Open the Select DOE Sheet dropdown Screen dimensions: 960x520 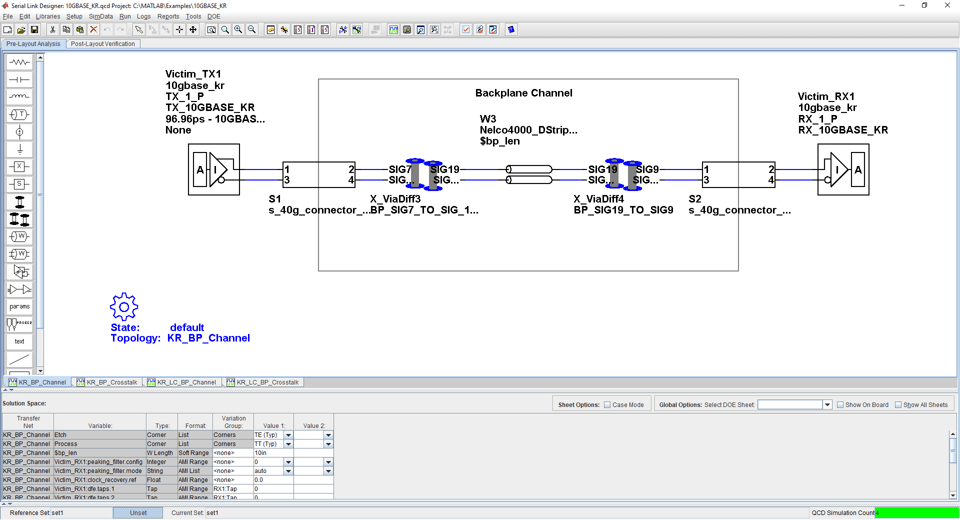[x=827, y=405]
